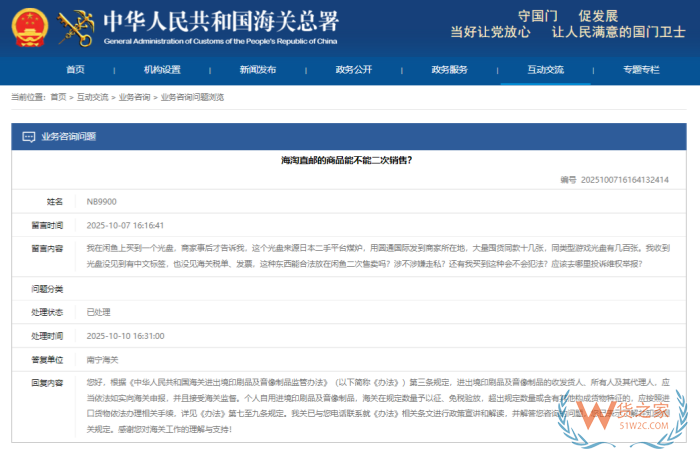Select the processing time 2025-10-10 16:31:00
700x462 pixels.
[125, 336]
